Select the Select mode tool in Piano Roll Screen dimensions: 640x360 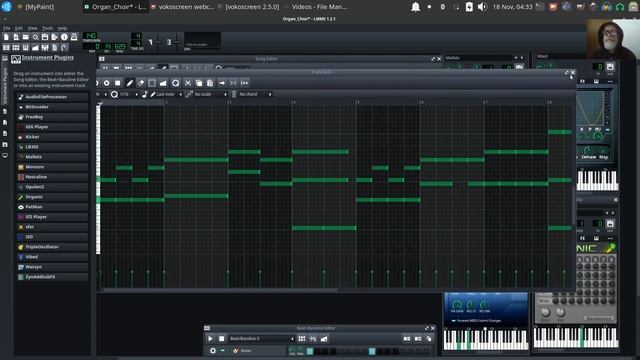pos(152,83)
